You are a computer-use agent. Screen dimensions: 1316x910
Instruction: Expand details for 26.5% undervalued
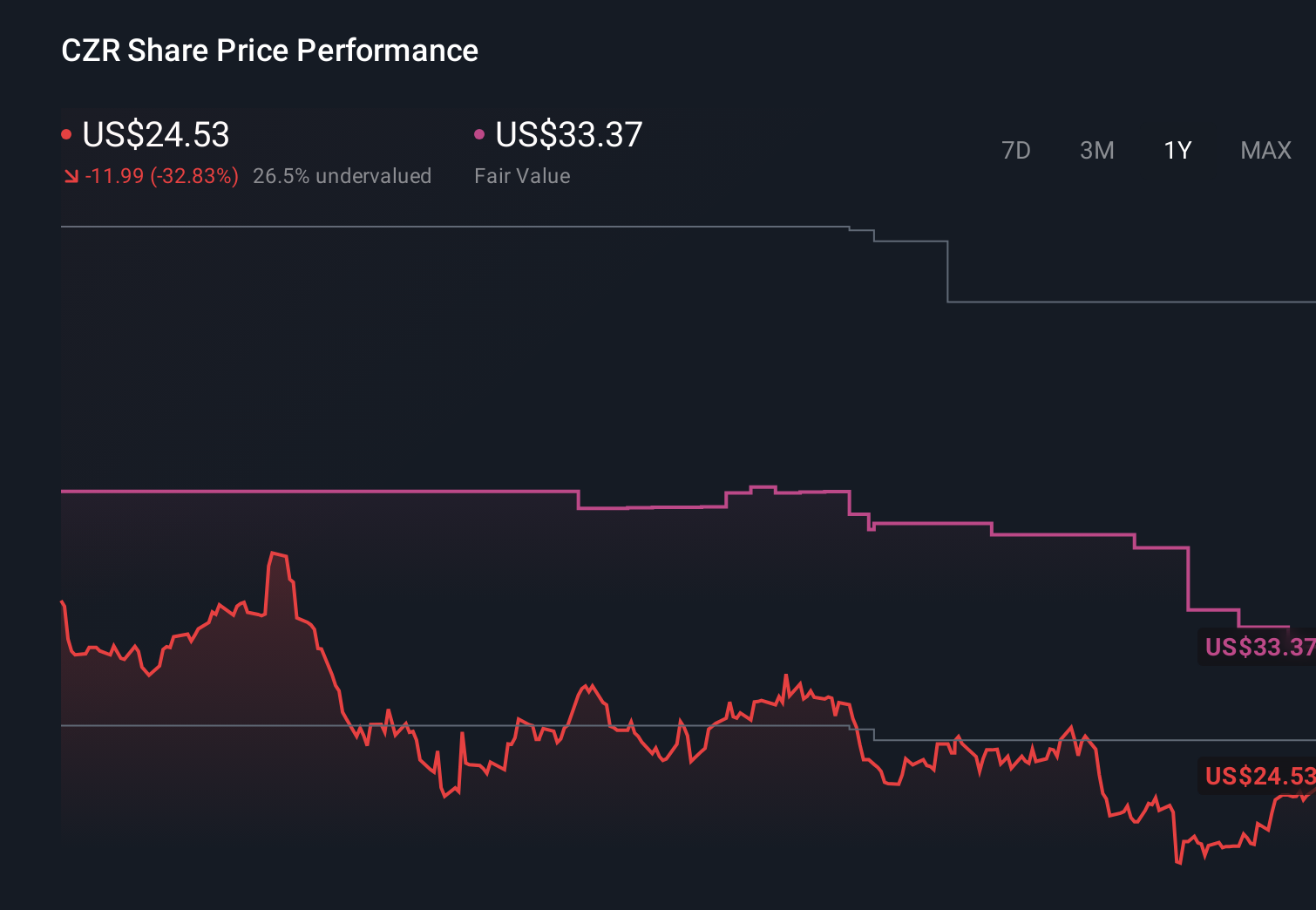343,176
